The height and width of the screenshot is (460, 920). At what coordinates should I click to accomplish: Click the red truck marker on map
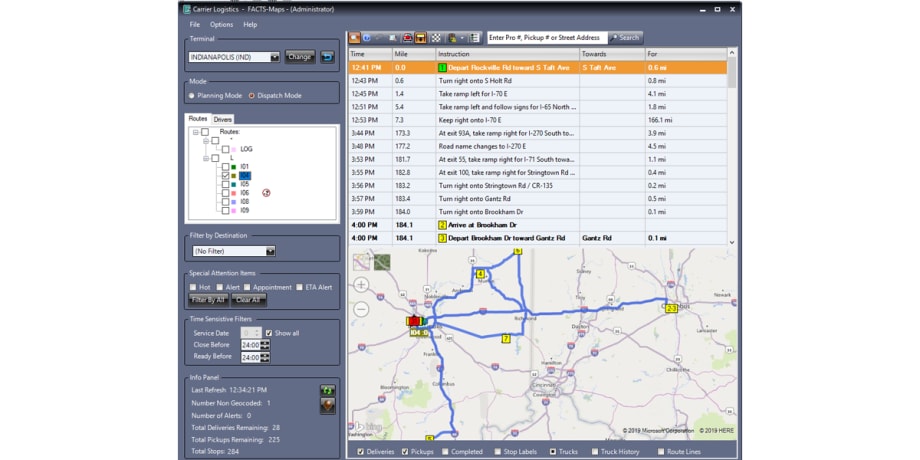[414, 322]
